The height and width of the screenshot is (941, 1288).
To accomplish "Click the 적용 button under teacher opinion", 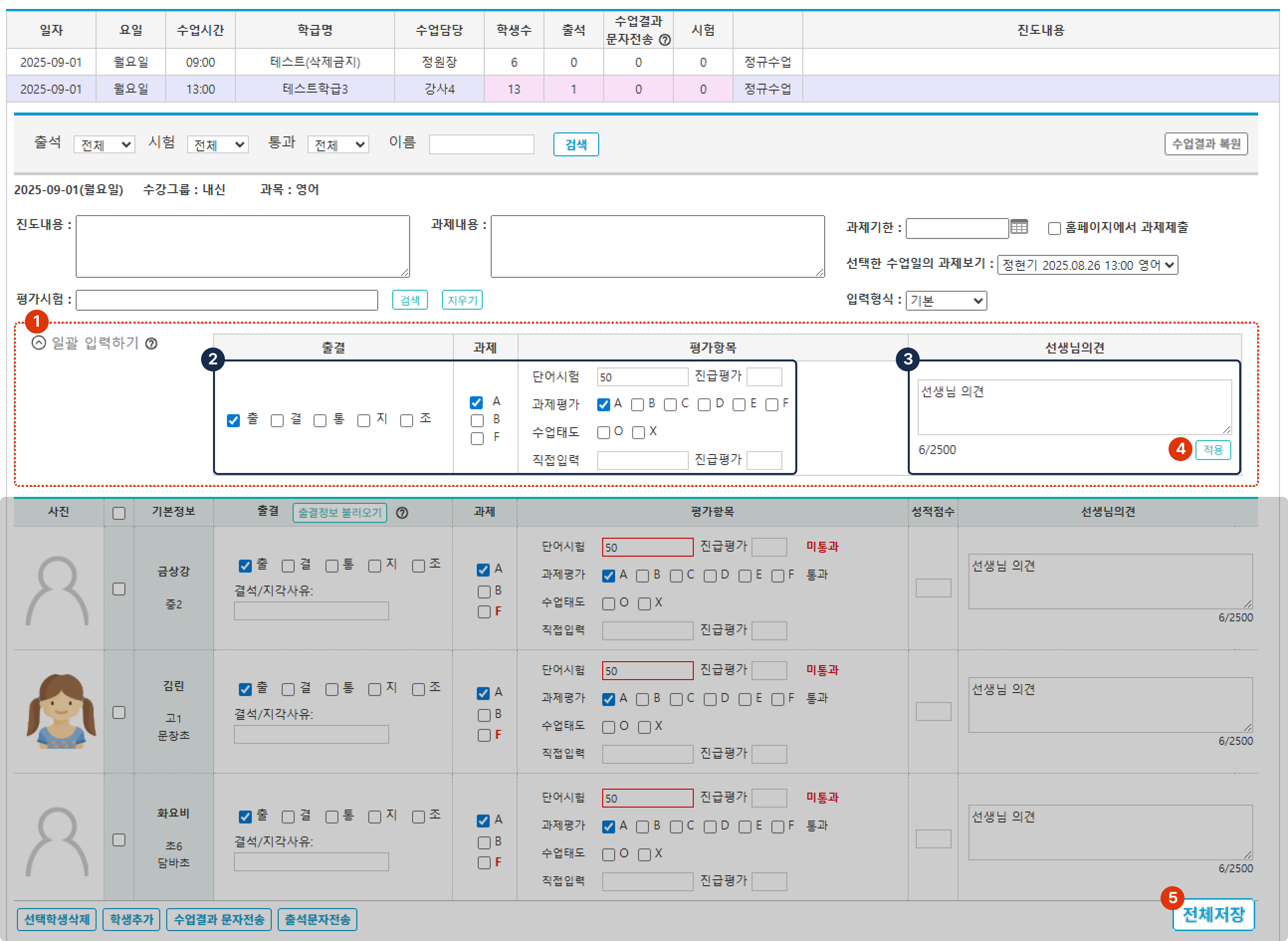I will click(1213, 450).
